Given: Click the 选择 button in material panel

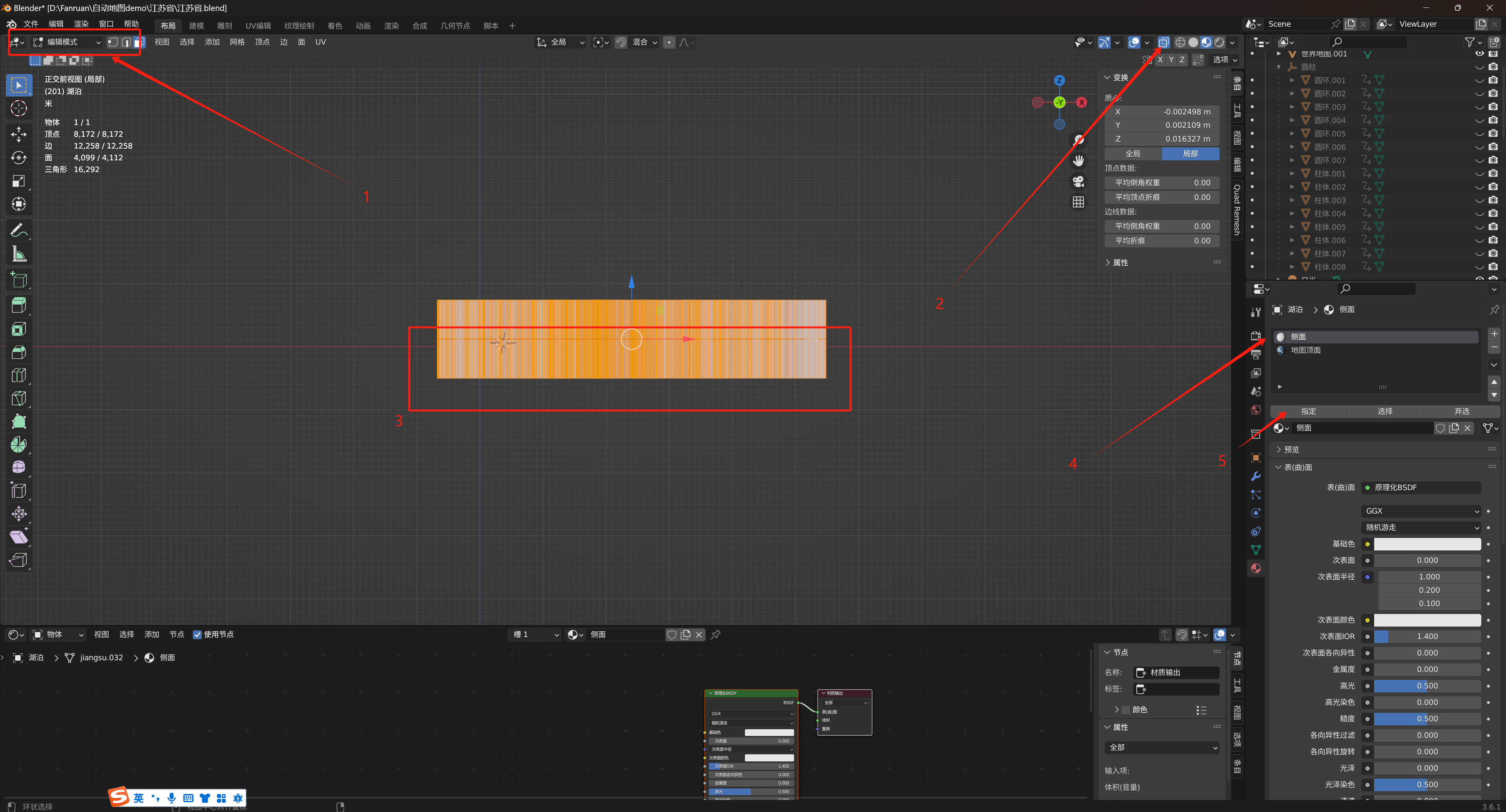Looking at the screenshot, I should [1385, 411].
